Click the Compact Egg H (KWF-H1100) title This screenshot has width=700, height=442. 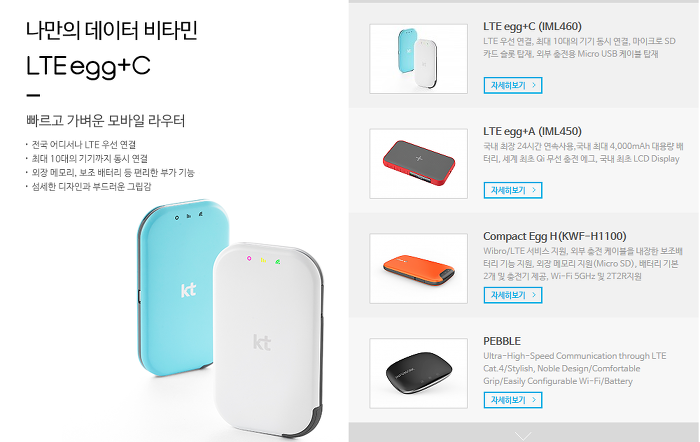click(x=554, y=236)
